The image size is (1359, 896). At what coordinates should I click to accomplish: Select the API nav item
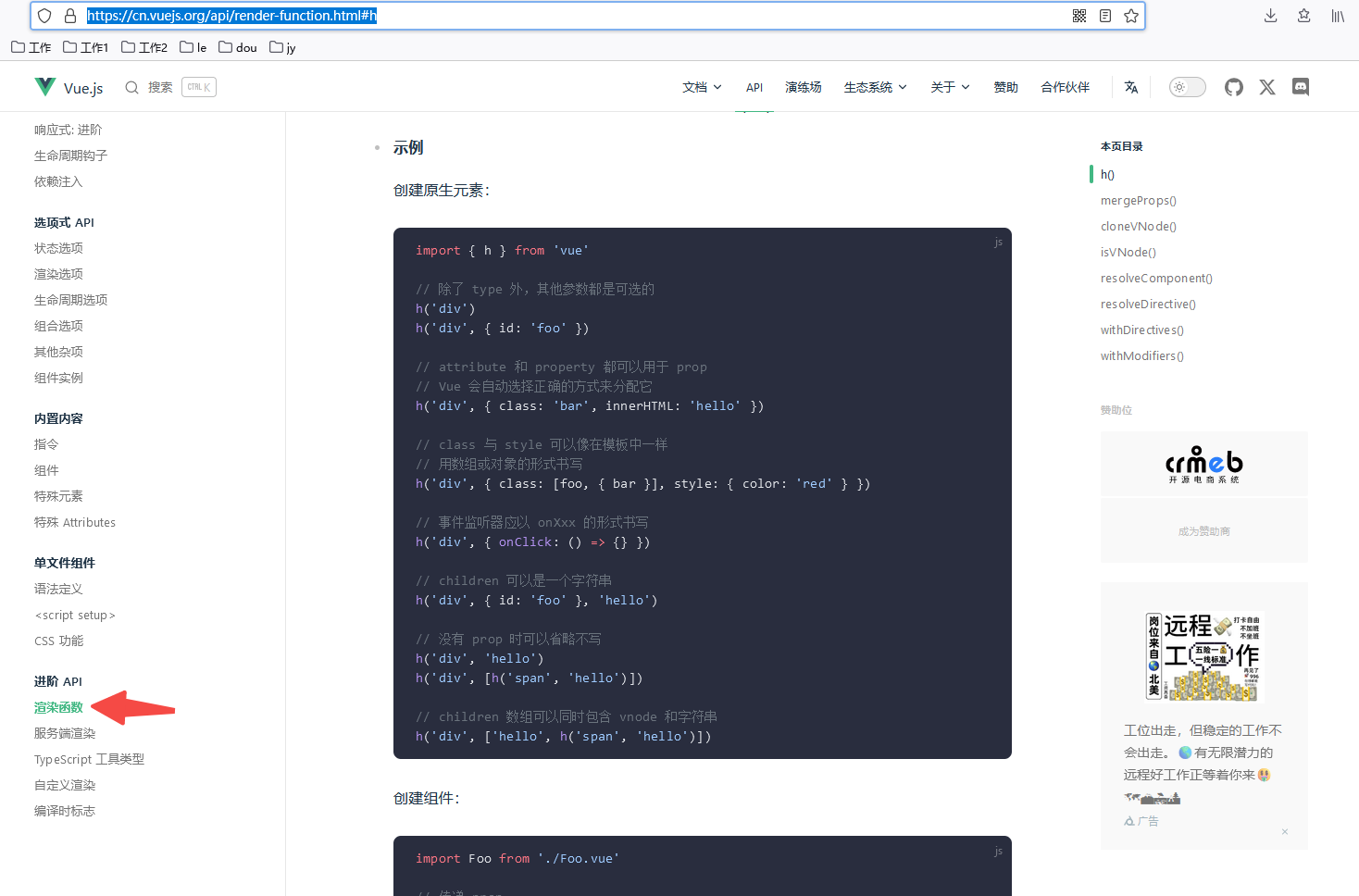(754, 86)
